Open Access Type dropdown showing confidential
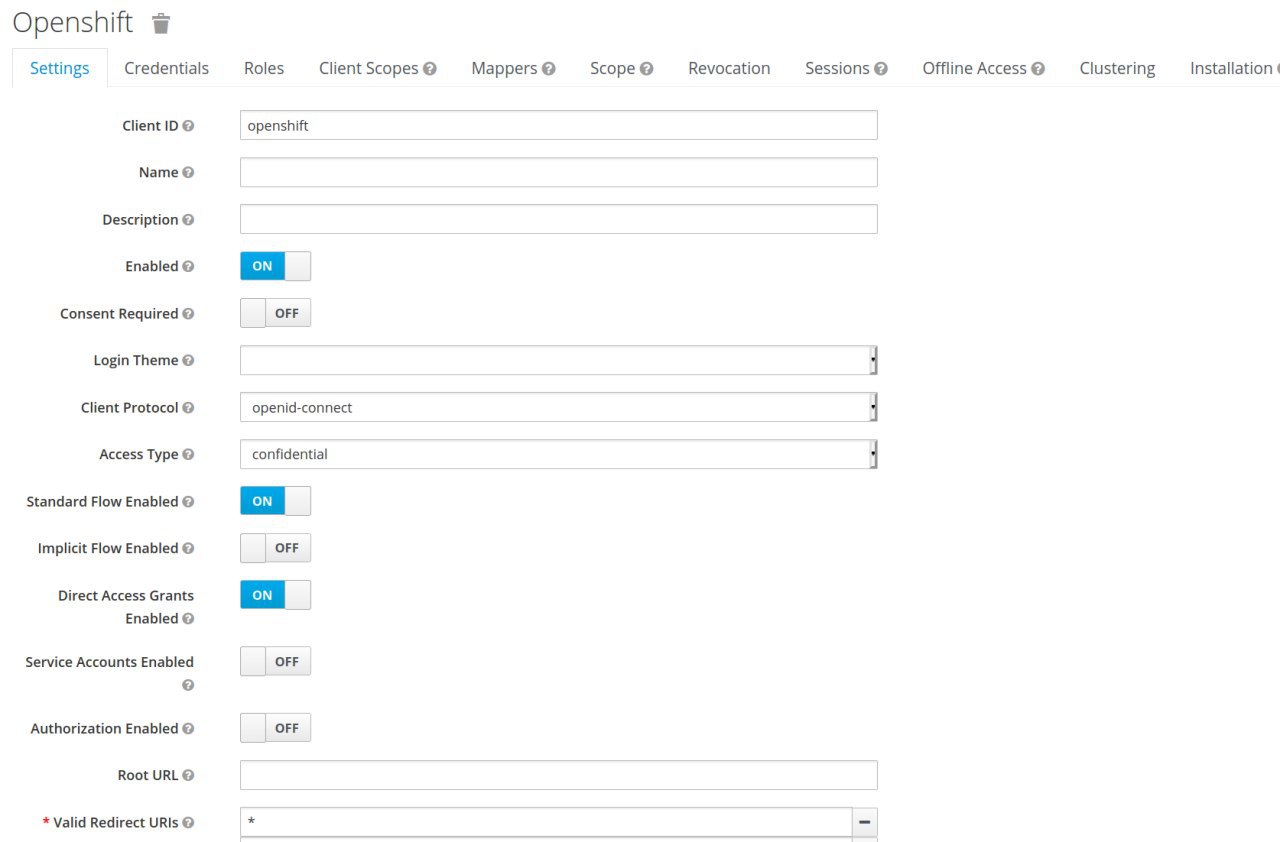The height and width of the screenshot is (842, 1280). [558, 454]
